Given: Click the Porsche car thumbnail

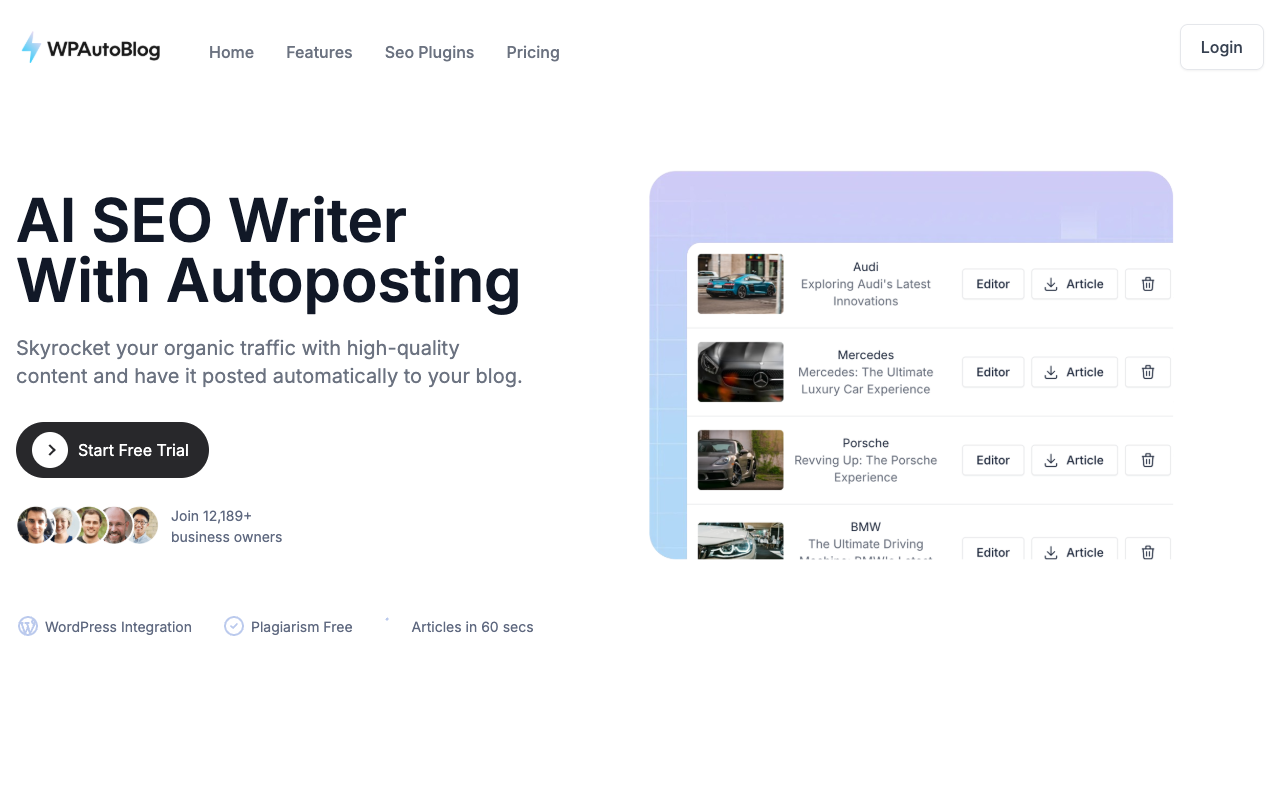Looking at the screenshot, I should 740,460.
